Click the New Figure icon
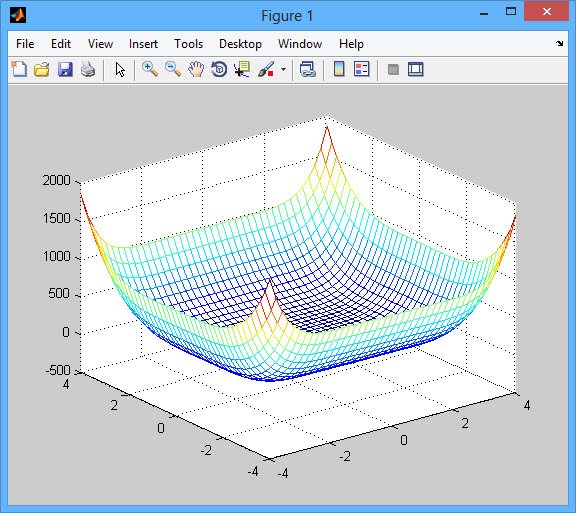The width and height of the screenshot is (576, 513). [x=19, y=69]
